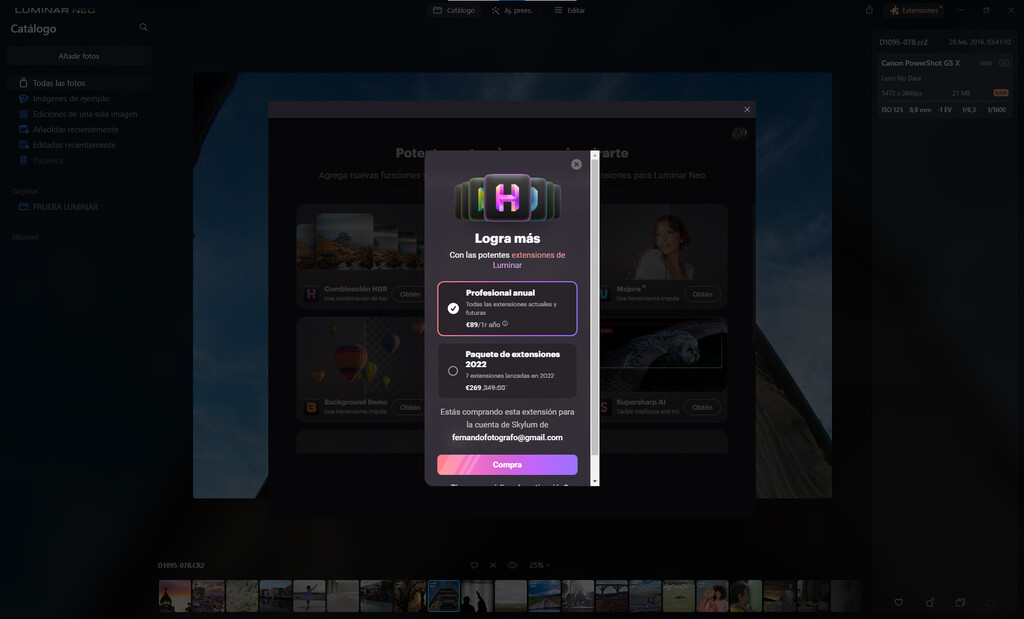Click the X reject icon above the filmstrip
Image resolution: width=1024 pixels, height=619 pixels.
click(x=493, y=565)
